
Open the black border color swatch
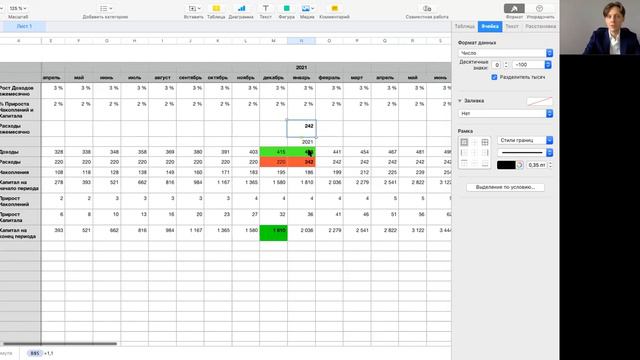coord(506,165)
